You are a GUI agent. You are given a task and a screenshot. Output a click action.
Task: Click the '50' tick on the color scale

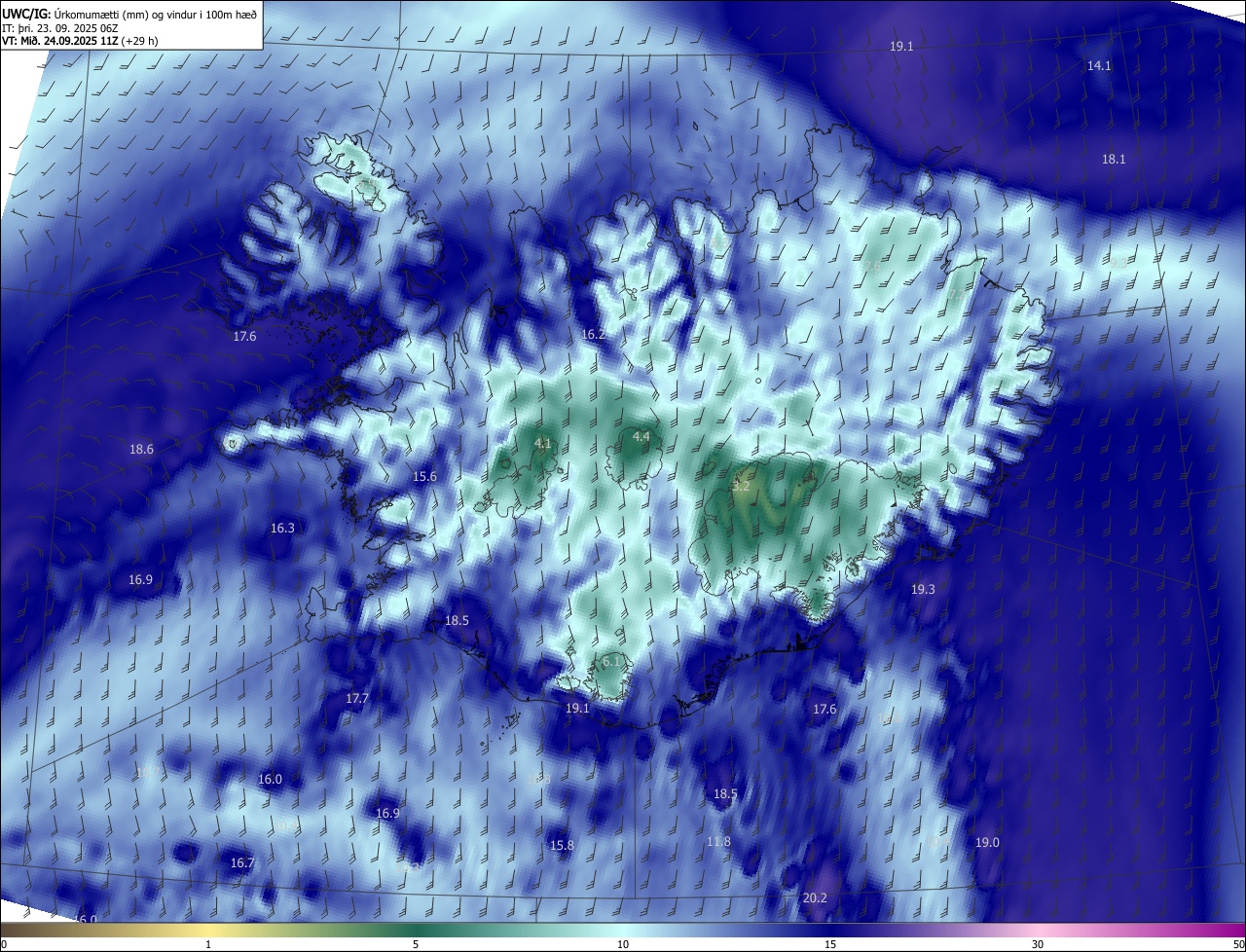pos(1239,944)
